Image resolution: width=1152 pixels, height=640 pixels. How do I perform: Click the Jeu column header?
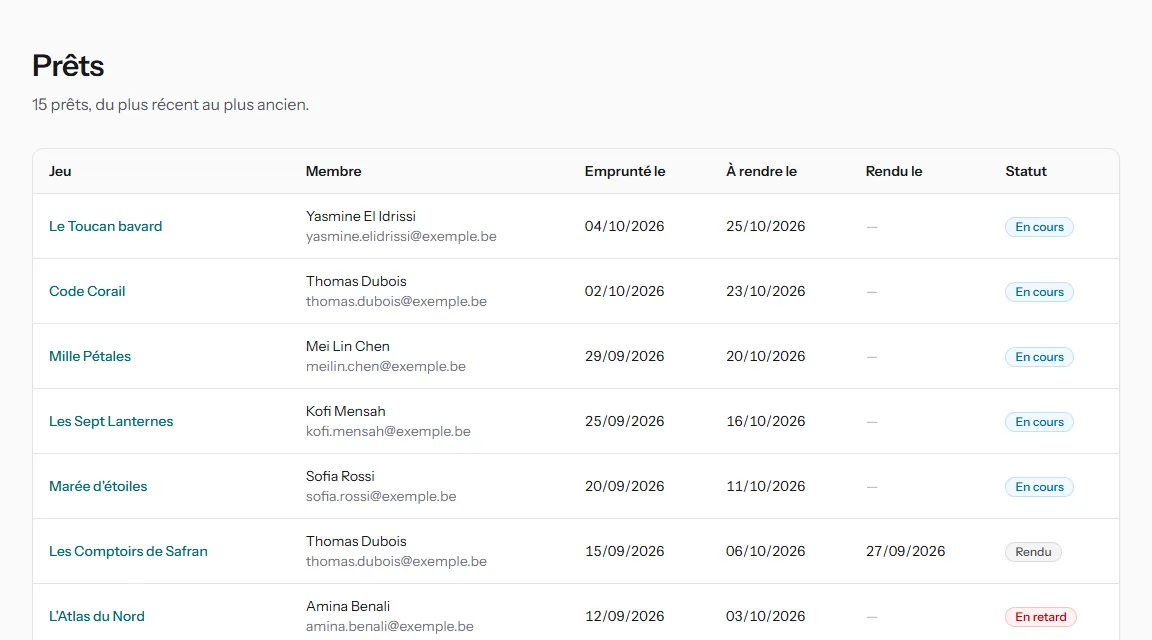(60, 171)
